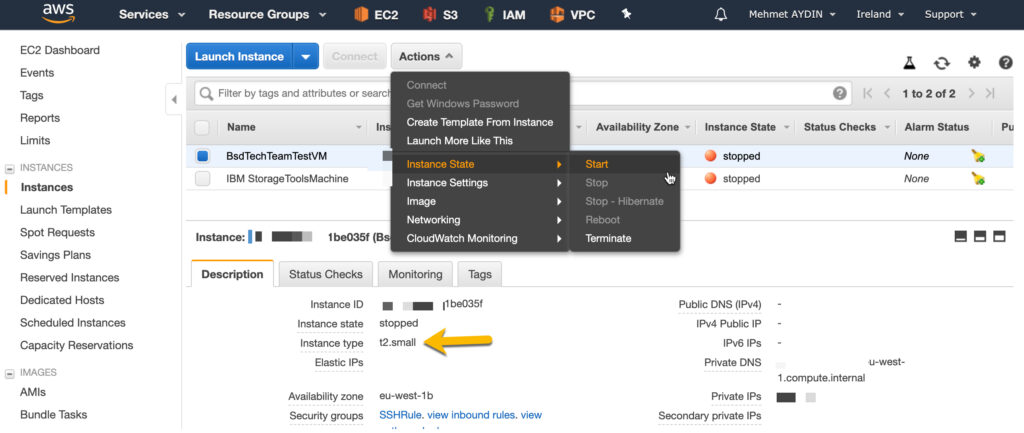Screen dimensions: 1024x433
Task: Open the Ireland region dropdown
Action: pyautogui.click(x=880, y=14)
